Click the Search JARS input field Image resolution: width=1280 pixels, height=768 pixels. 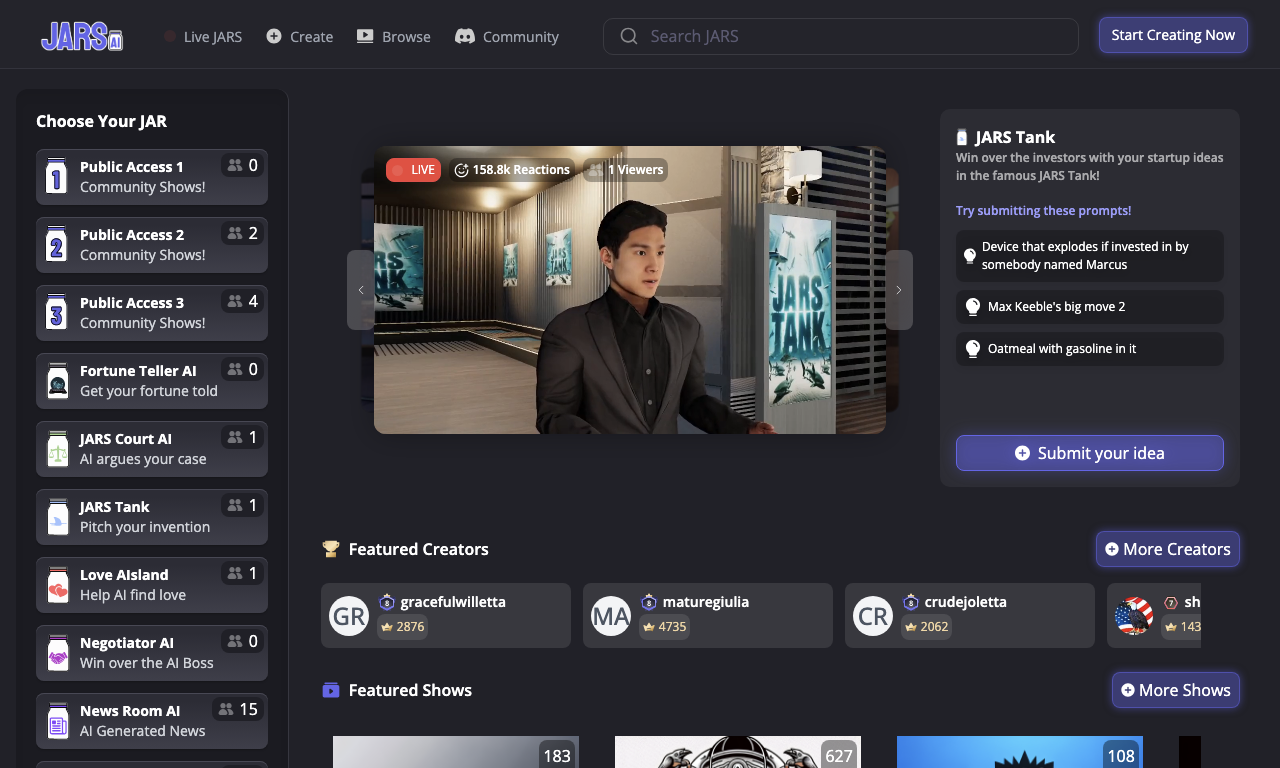coord(841,36)
